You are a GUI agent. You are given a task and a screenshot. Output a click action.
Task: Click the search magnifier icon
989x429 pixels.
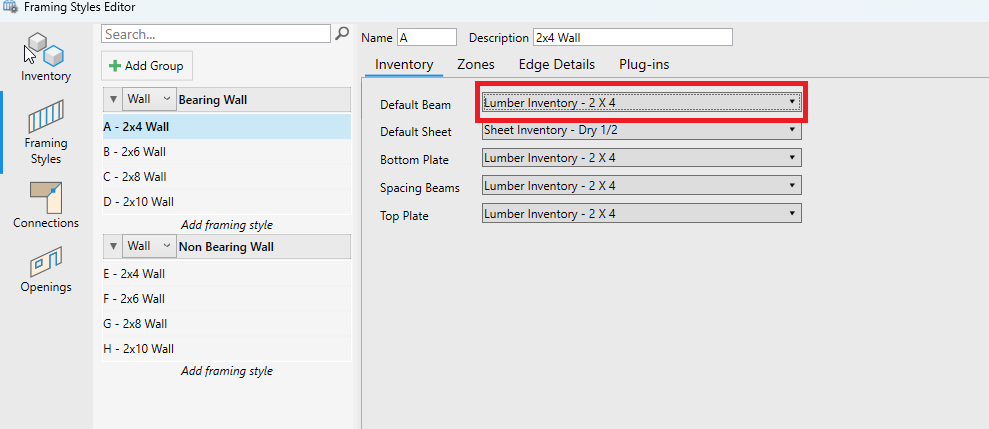[342, 34]
